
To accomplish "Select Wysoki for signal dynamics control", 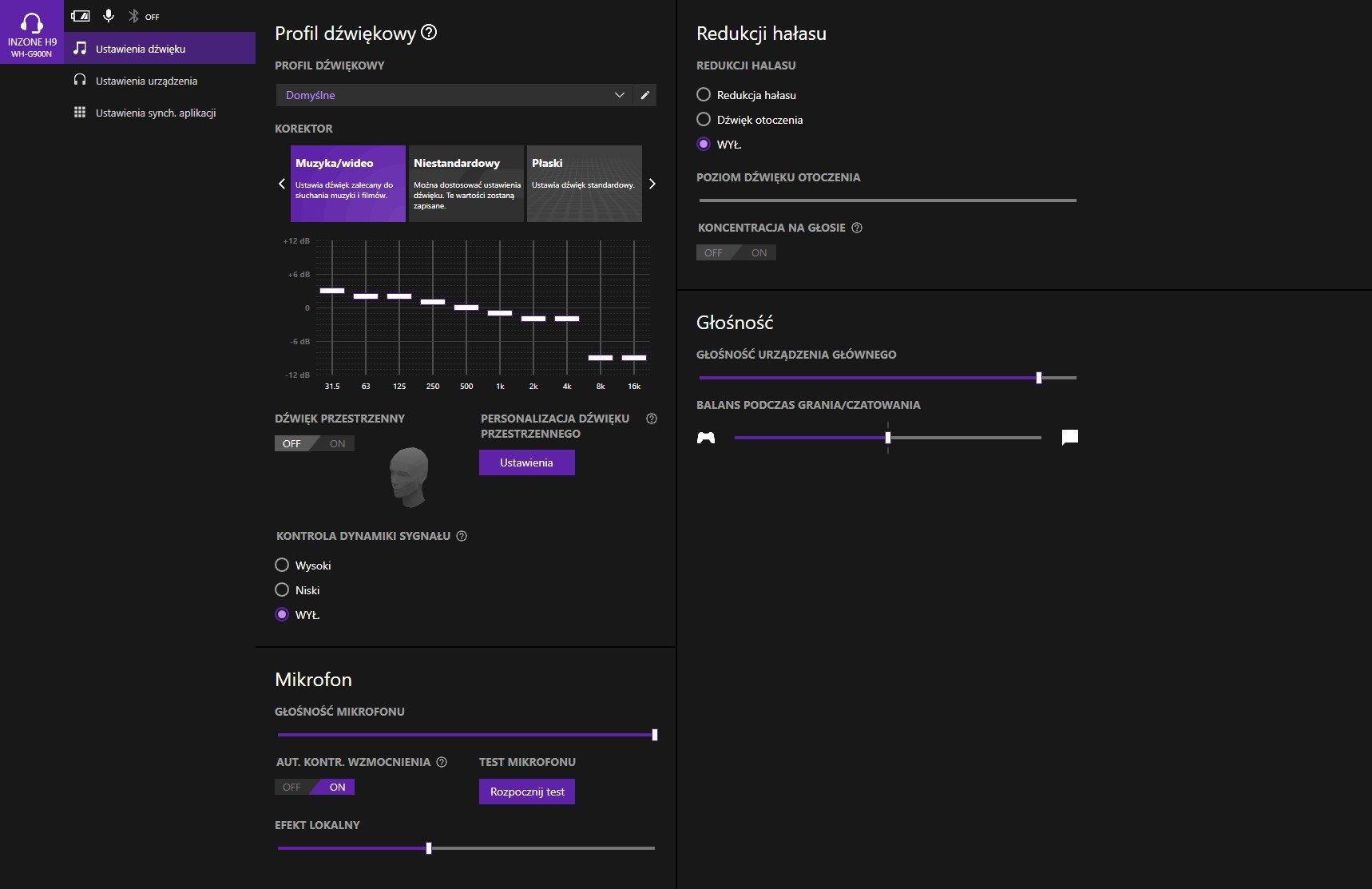I will coord(282,566).
